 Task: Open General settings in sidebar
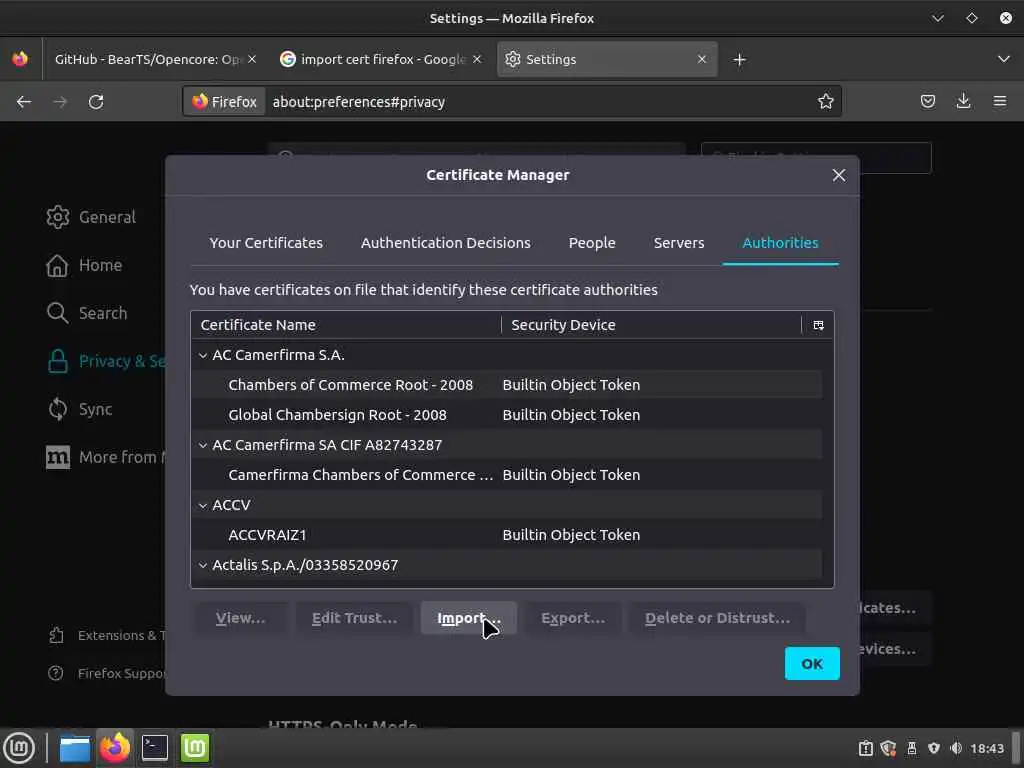[91, 217]
